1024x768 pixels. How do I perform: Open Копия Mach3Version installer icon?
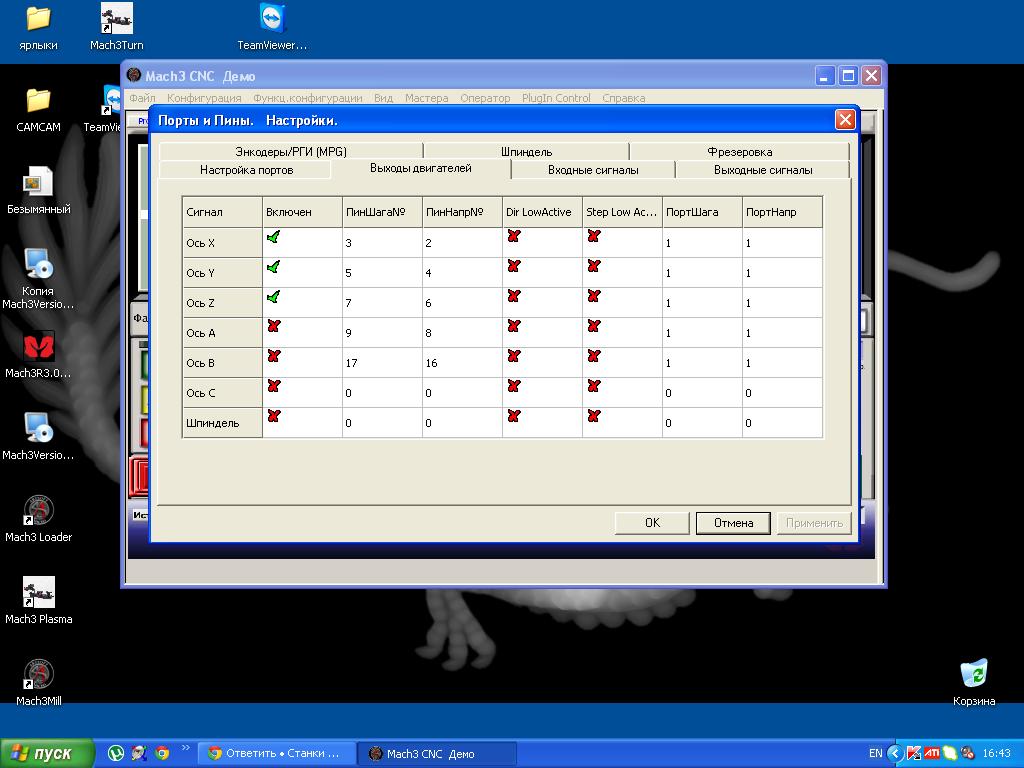(38, 280)
